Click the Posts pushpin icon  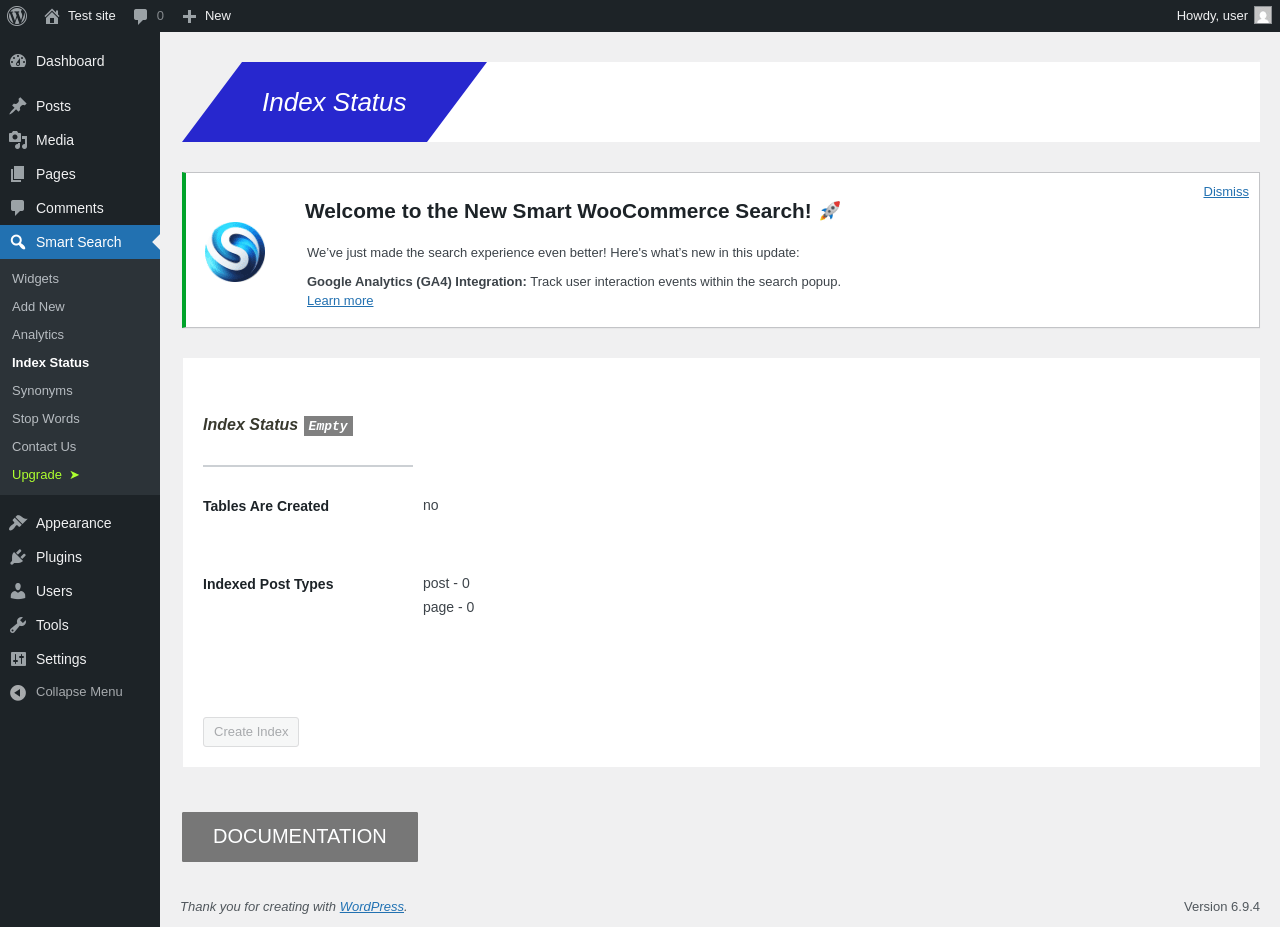pyautogui.click(x=18, y=106)
